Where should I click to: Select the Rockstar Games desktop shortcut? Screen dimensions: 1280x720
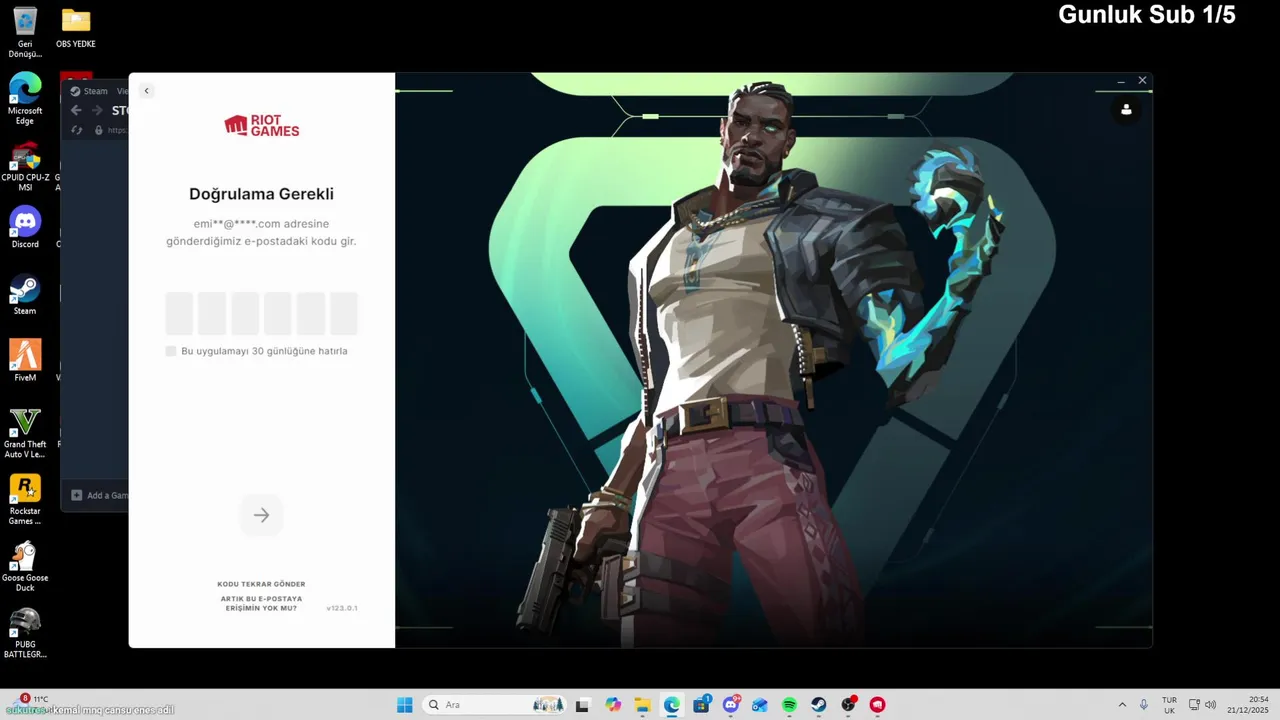(x=25, y=499)
